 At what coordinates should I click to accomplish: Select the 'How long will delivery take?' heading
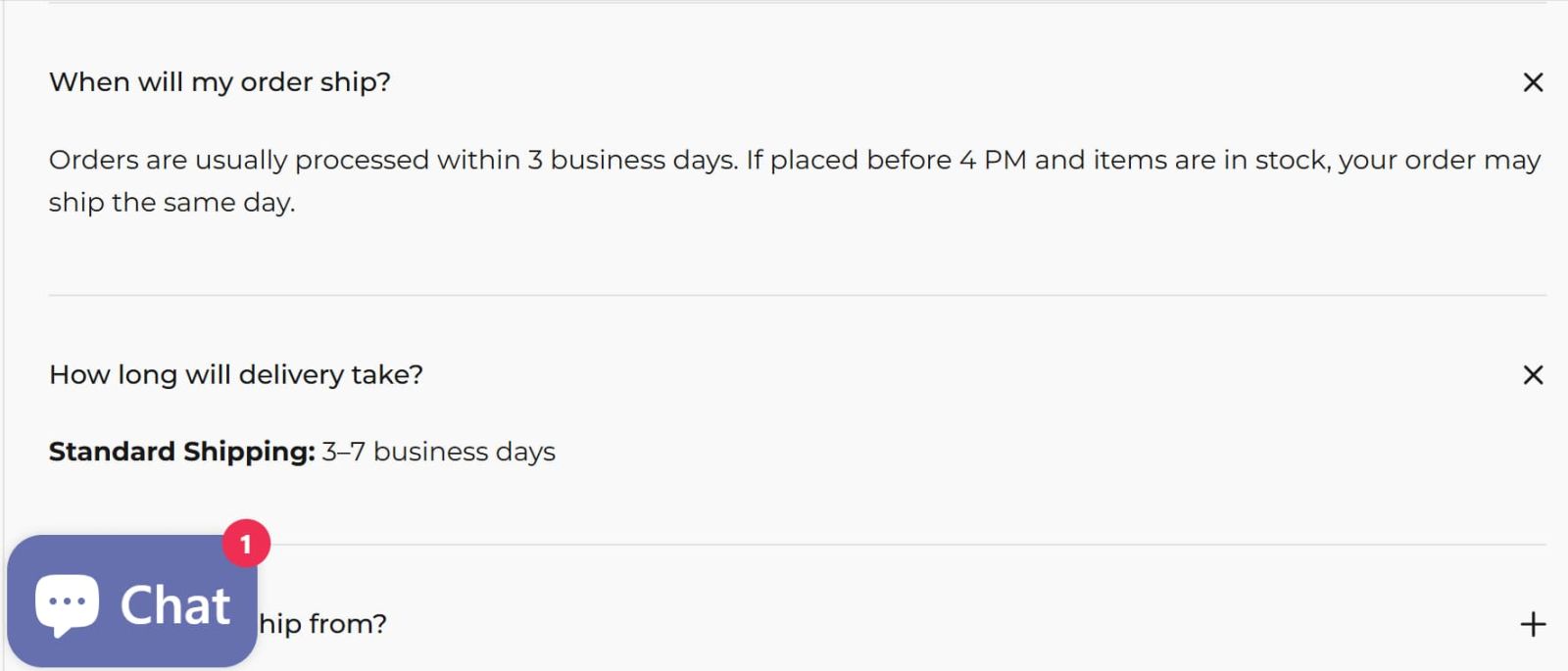(236, 374)
